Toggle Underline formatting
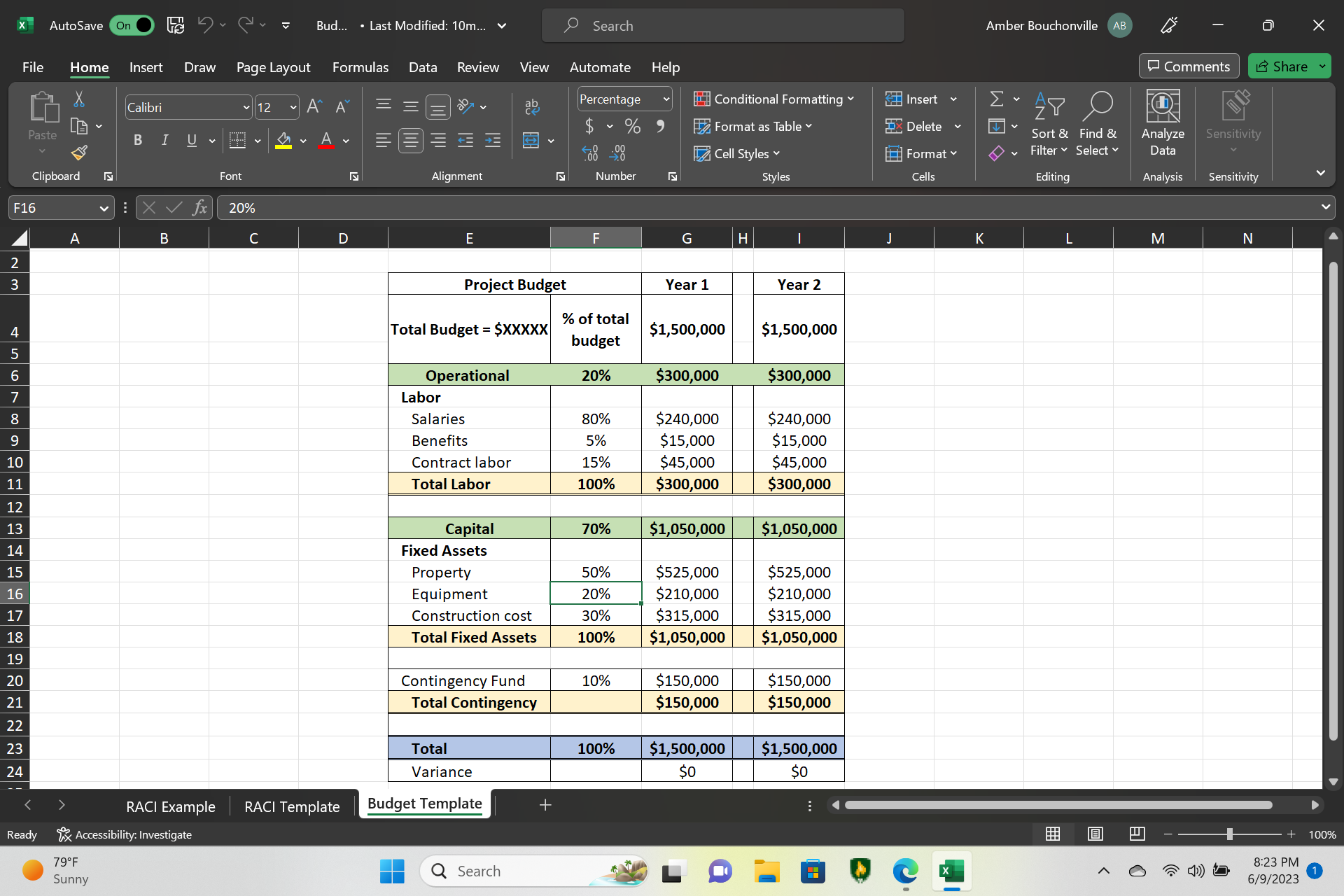1344x896 pixels. coord(191,140)
